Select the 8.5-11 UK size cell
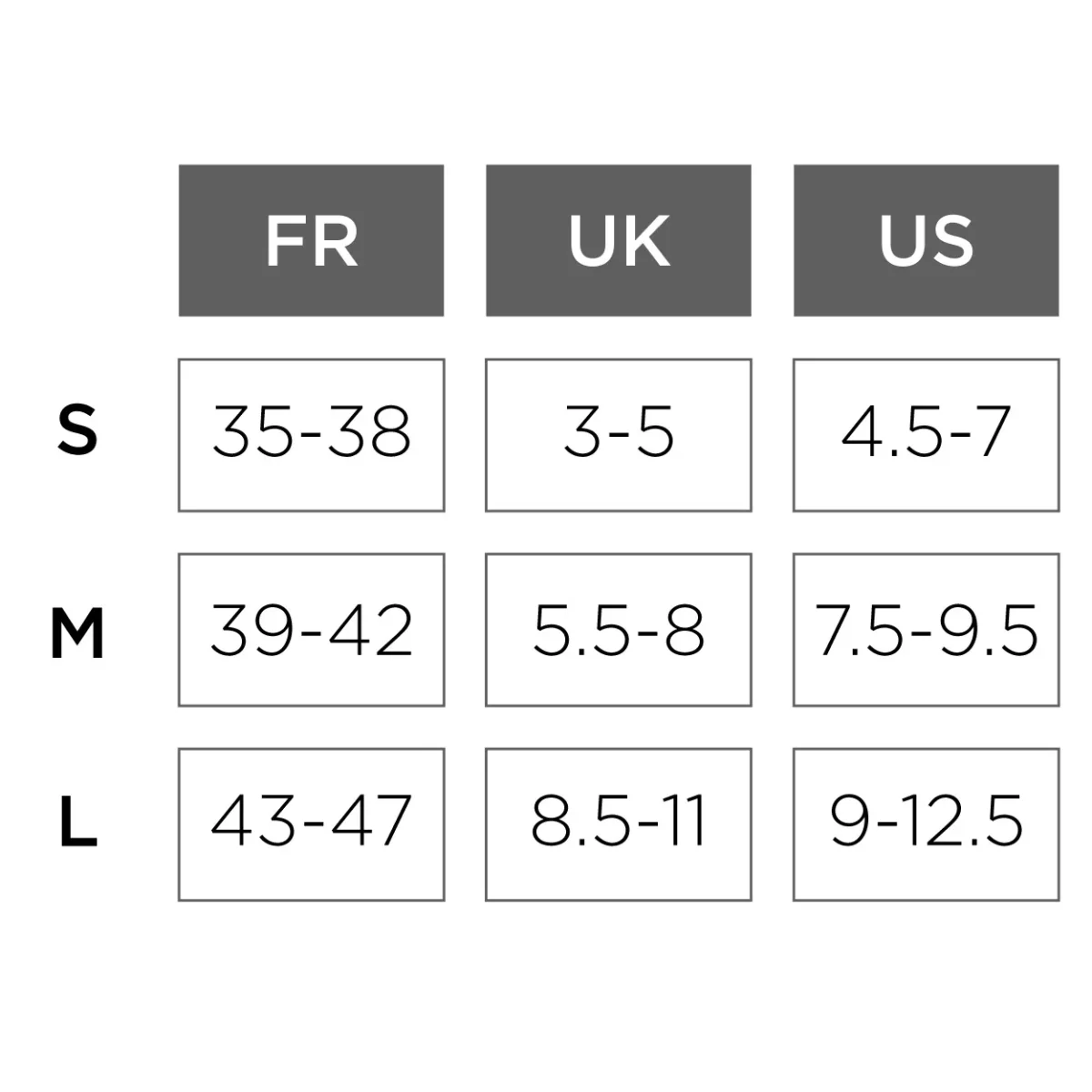 tap(619, 823)
